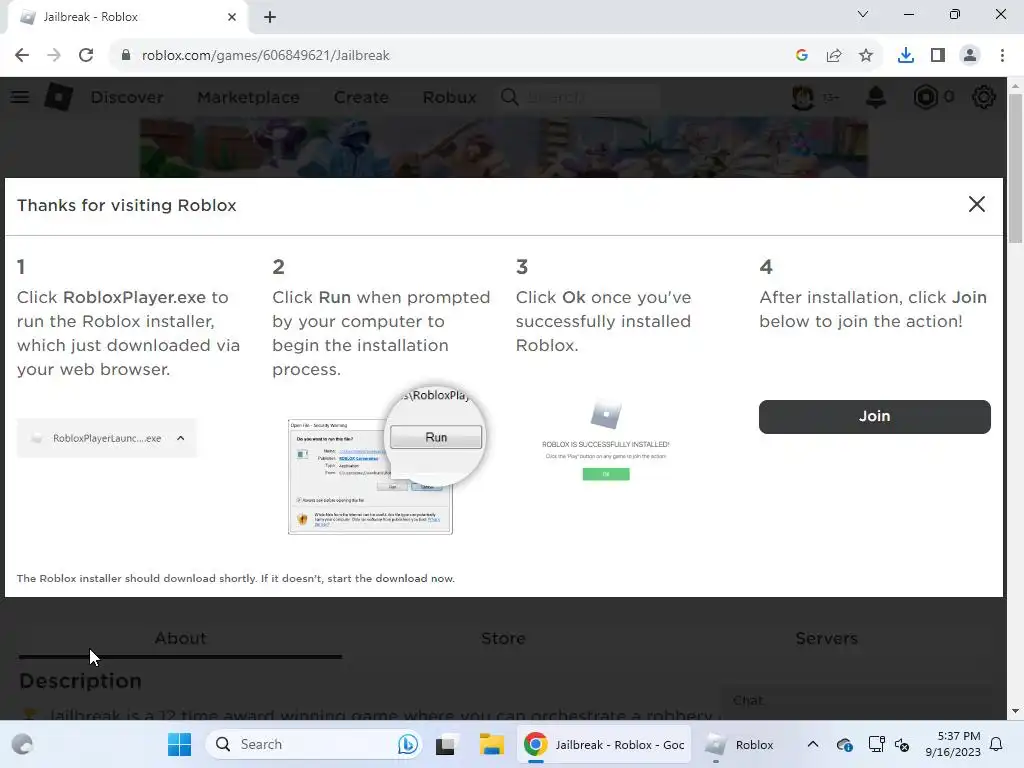Click the taskbar Search box

(x=313, y=744)
